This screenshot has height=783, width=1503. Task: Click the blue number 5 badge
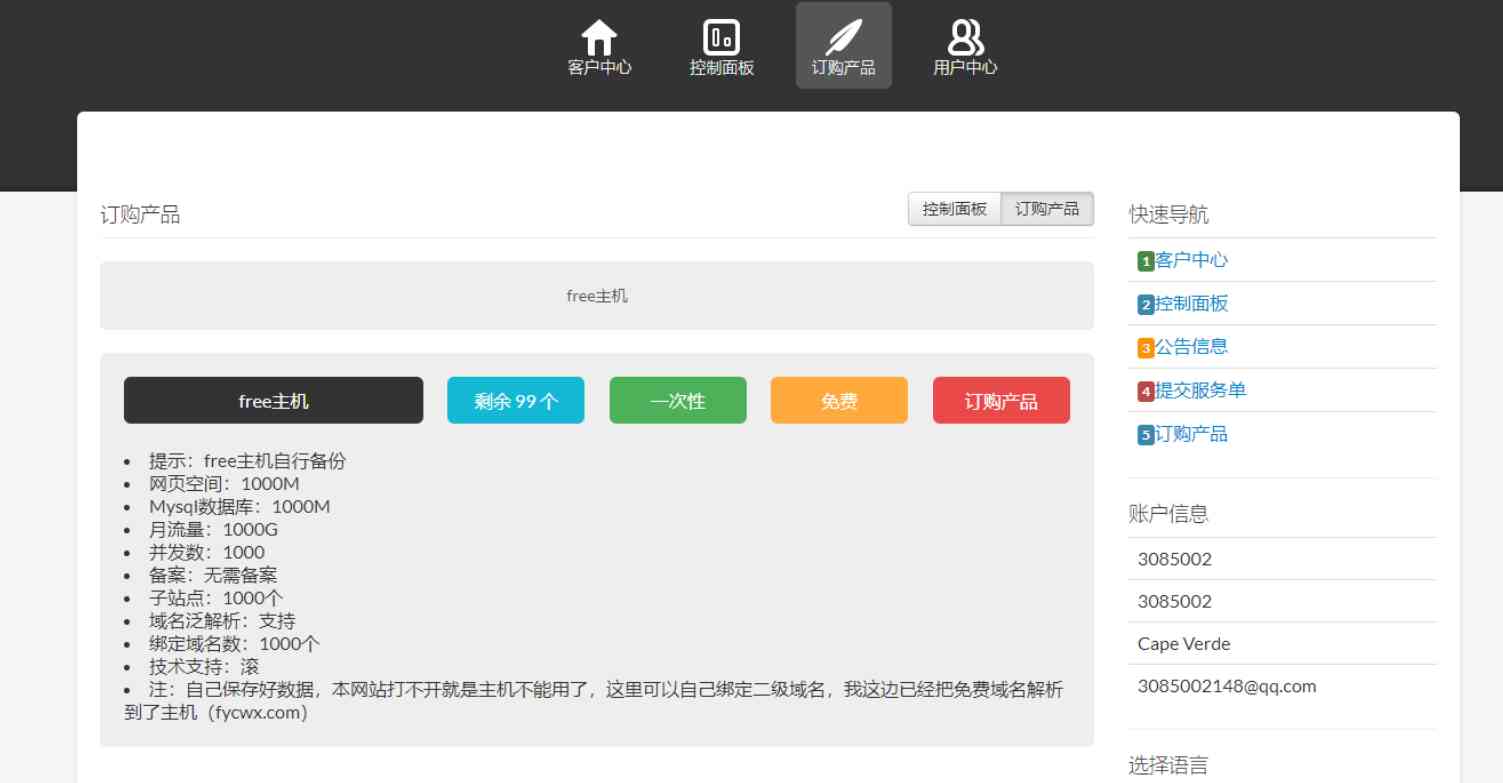1146,435
